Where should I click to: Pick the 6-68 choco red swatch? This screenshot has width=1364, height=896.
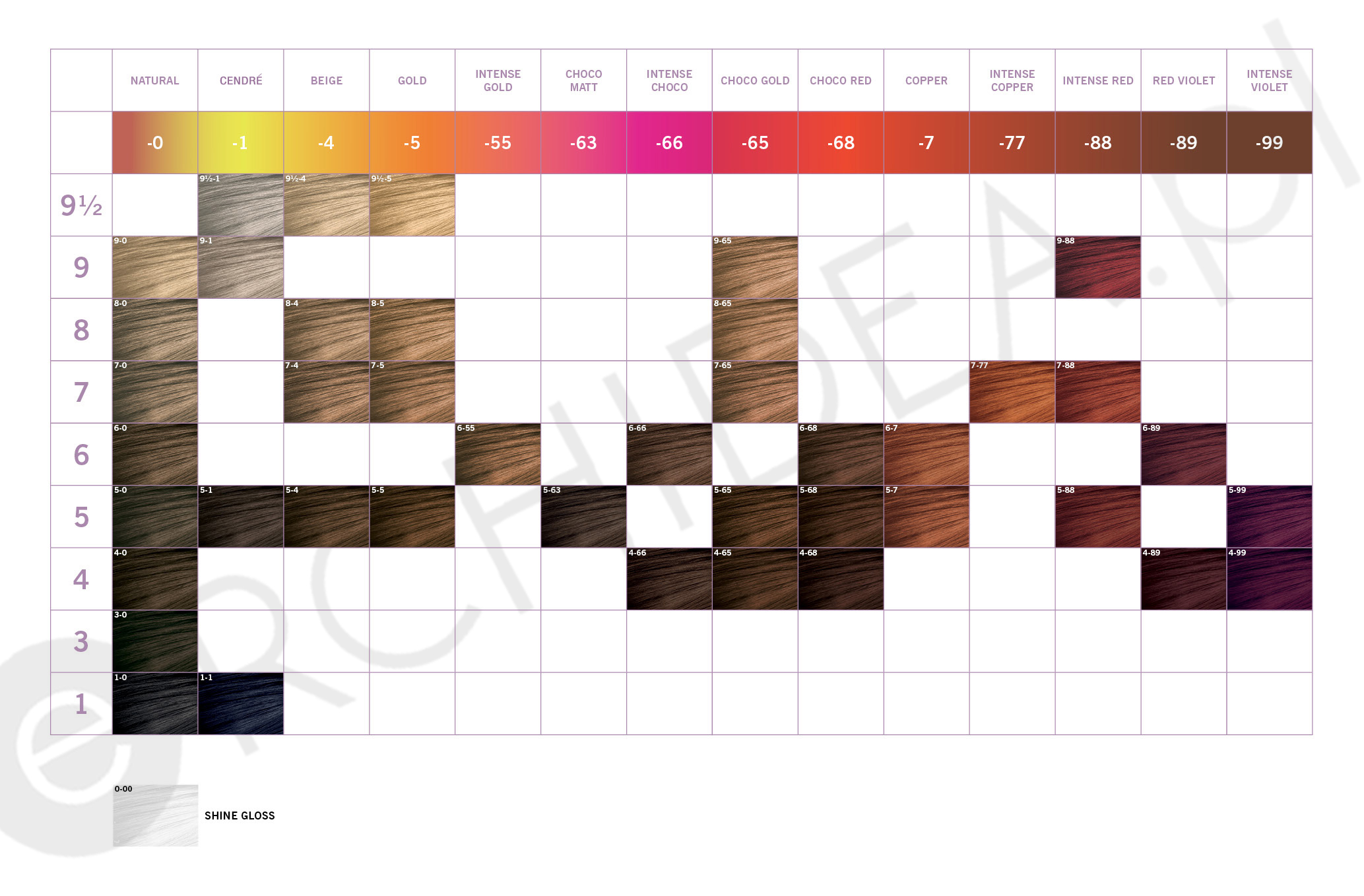coord(841,455)
